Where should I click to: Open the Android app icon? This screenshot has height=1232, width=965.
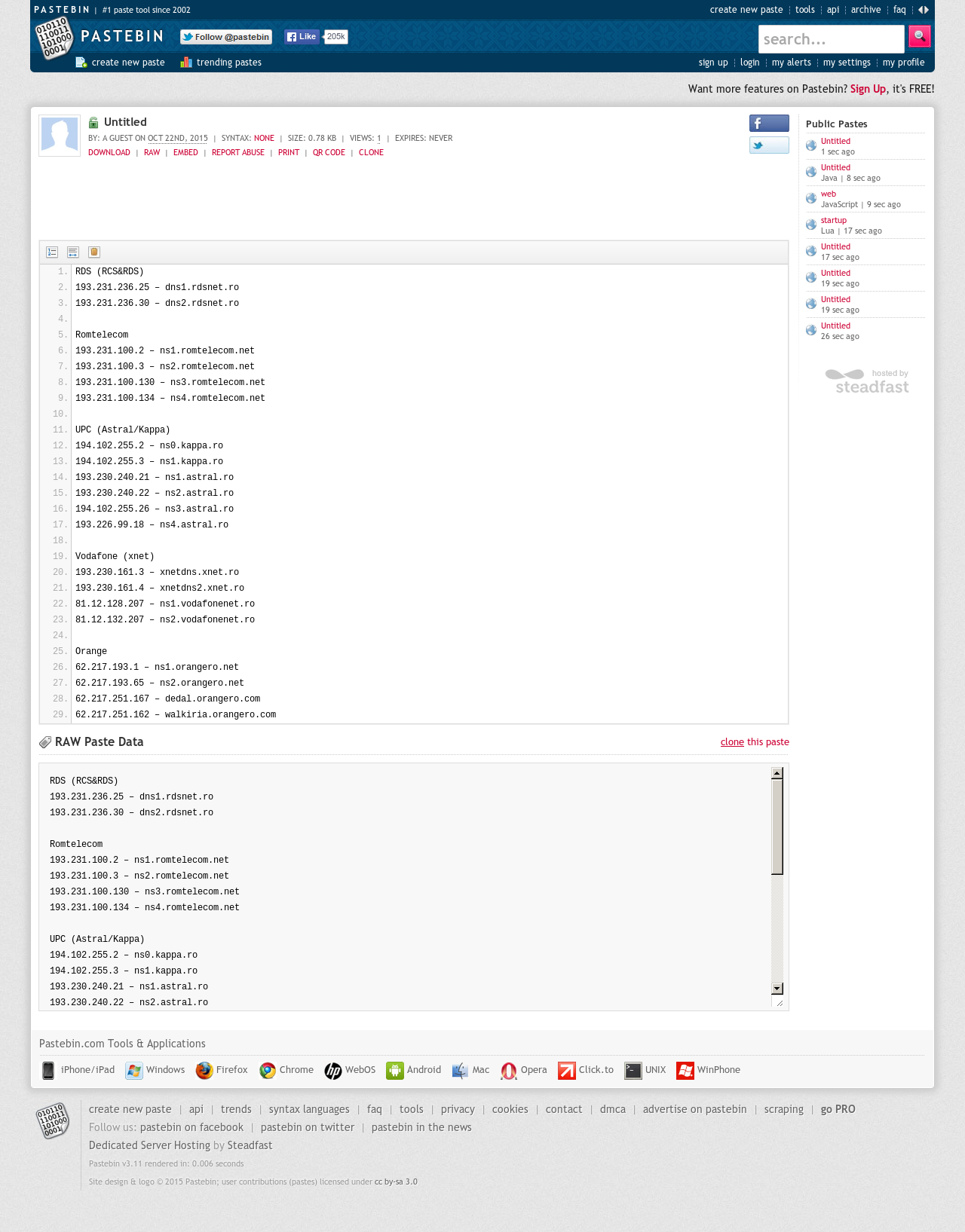click(x=395, y=1070)
